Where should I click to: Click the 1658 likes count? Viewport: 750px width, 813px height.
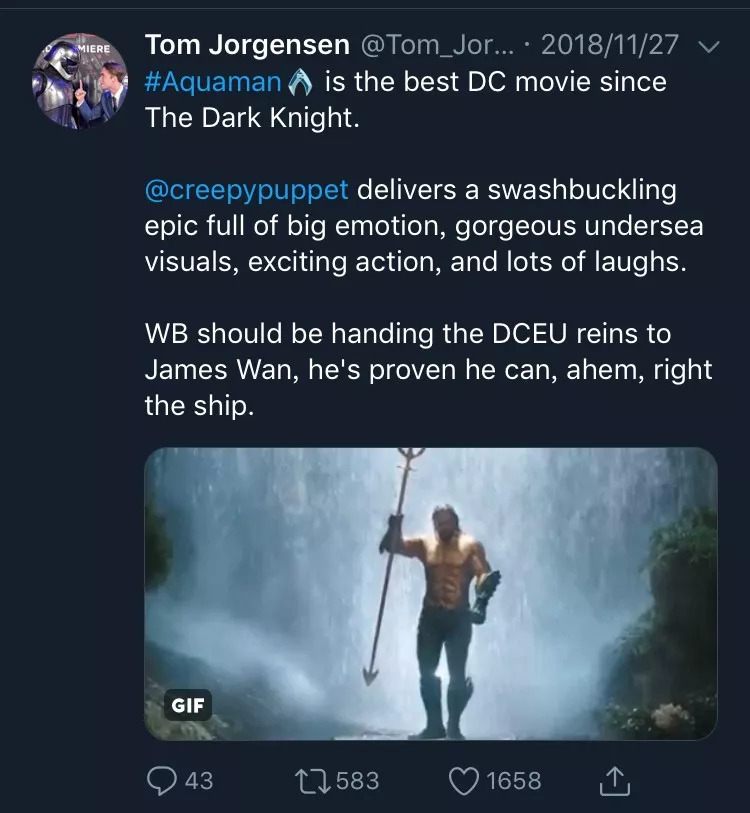513,780
